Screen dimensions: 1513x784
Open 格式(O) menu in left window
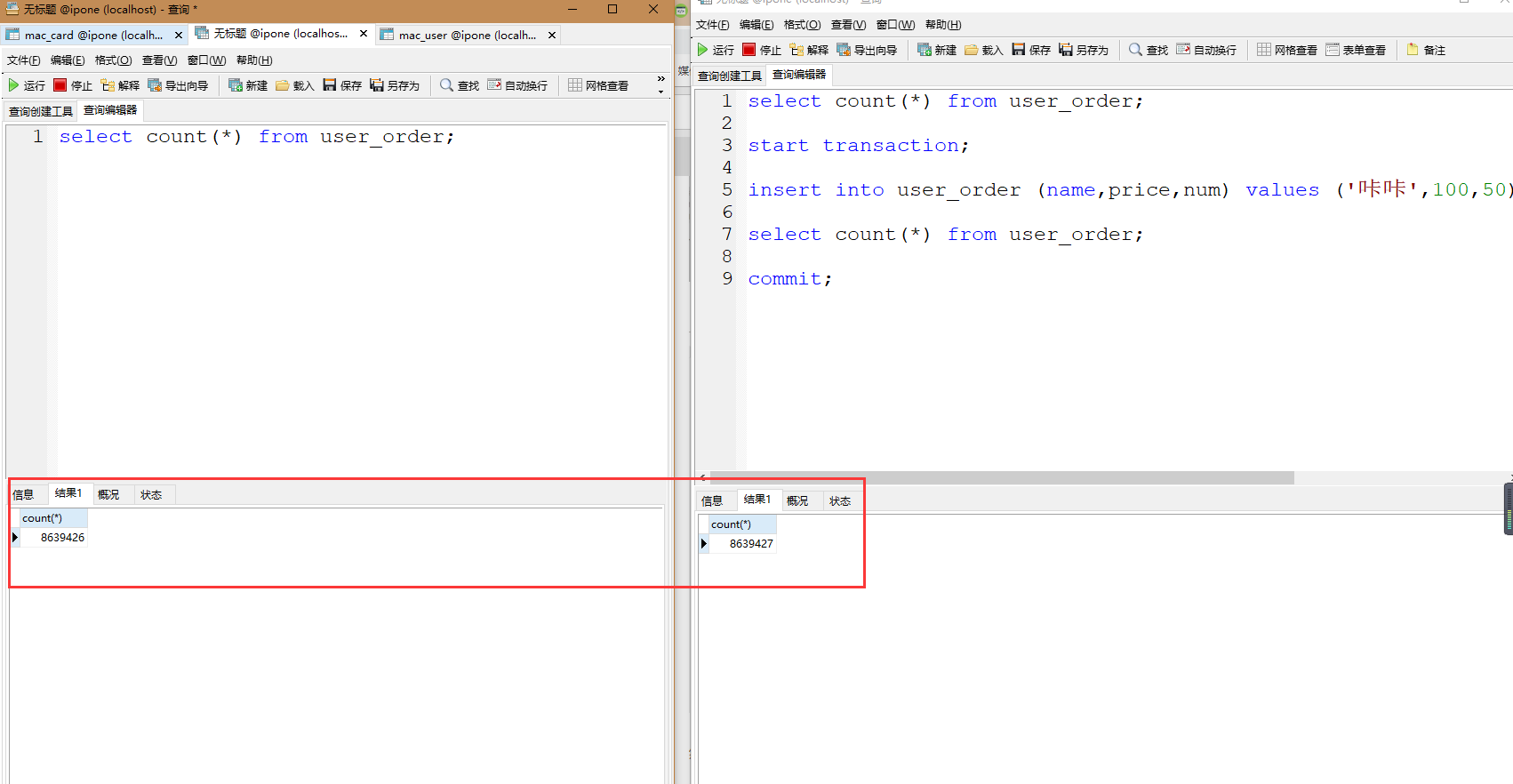(113, 60)
